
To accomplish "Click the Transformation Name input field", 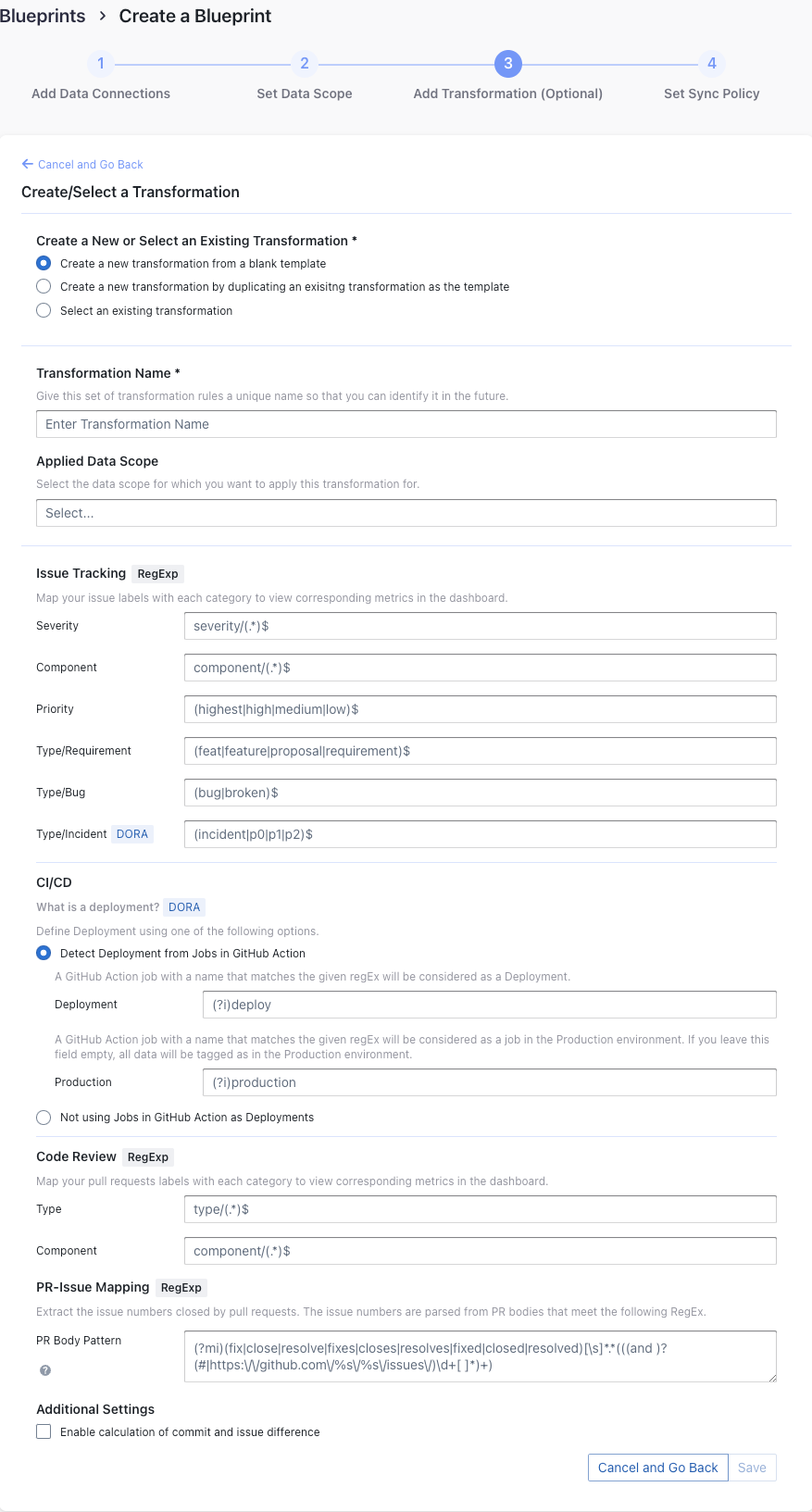I will click(x=406, y=424).
